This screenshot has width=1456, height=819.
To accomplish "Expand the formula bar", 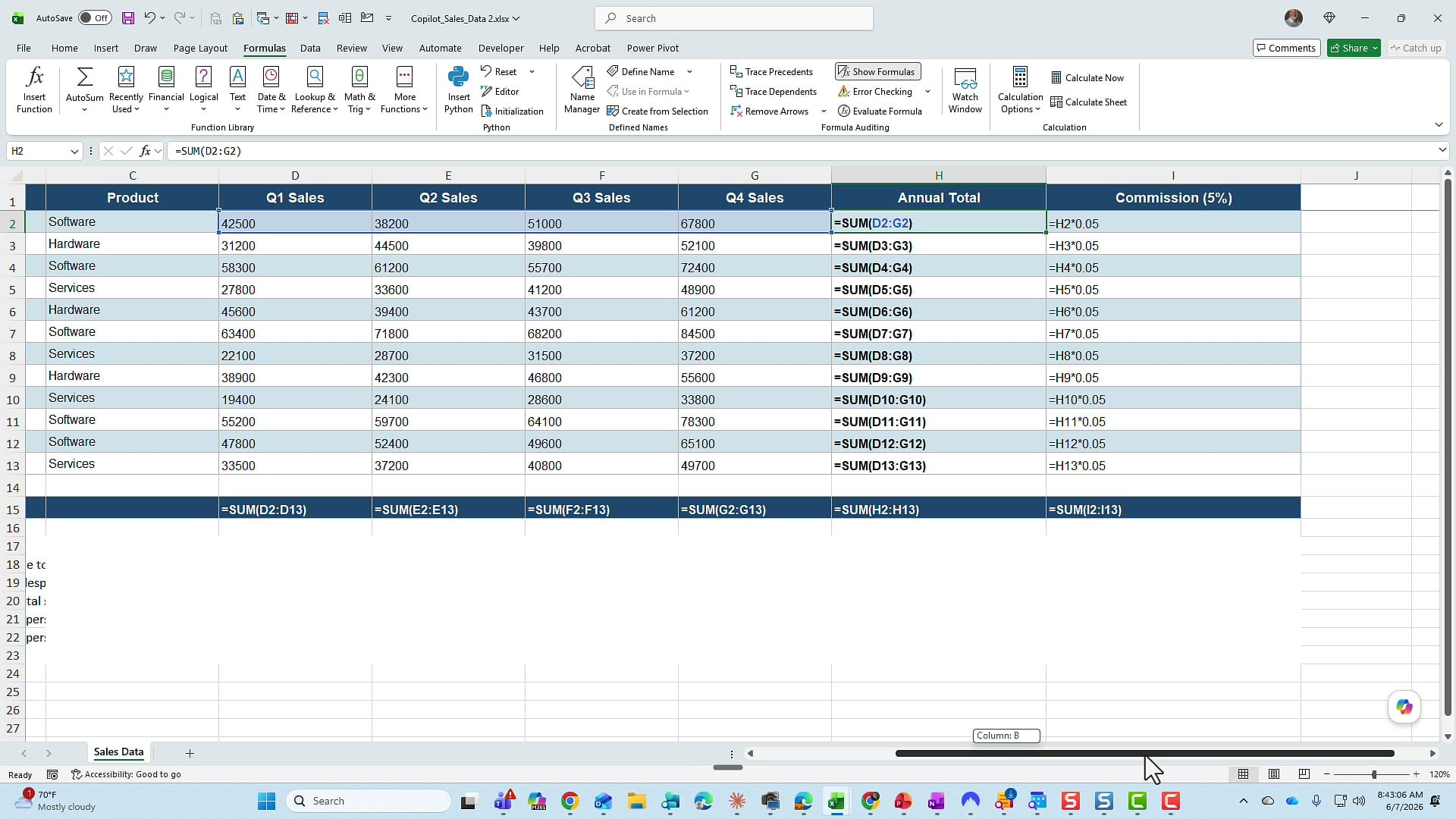I will [x=1442, y=150].
